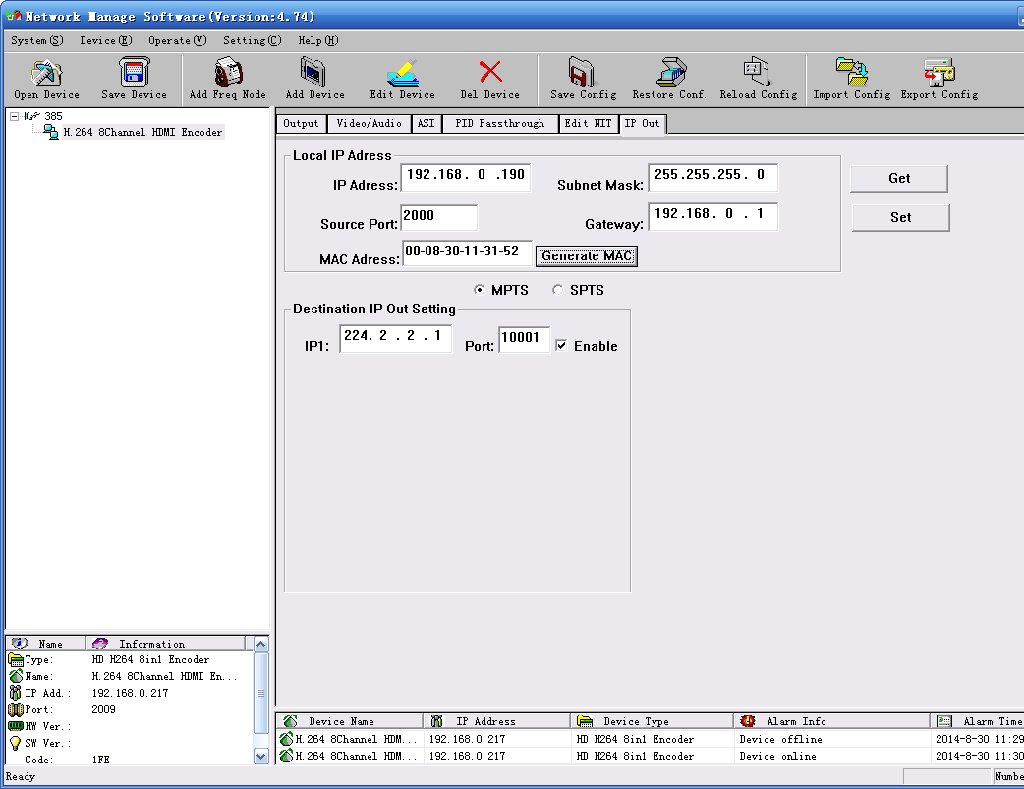Switch to the PID Passthrough tab
The width and height of the screenshot is (1024, 789).
pos(500,123)
